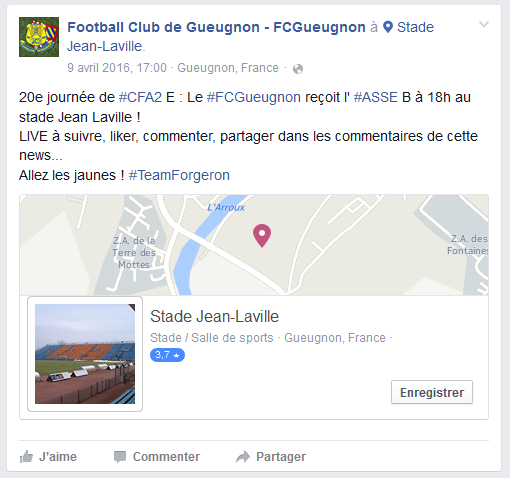The image size is (510, 478).
Task: Click the 9 avril 2016 timestamp
Action: pos(117,68)
